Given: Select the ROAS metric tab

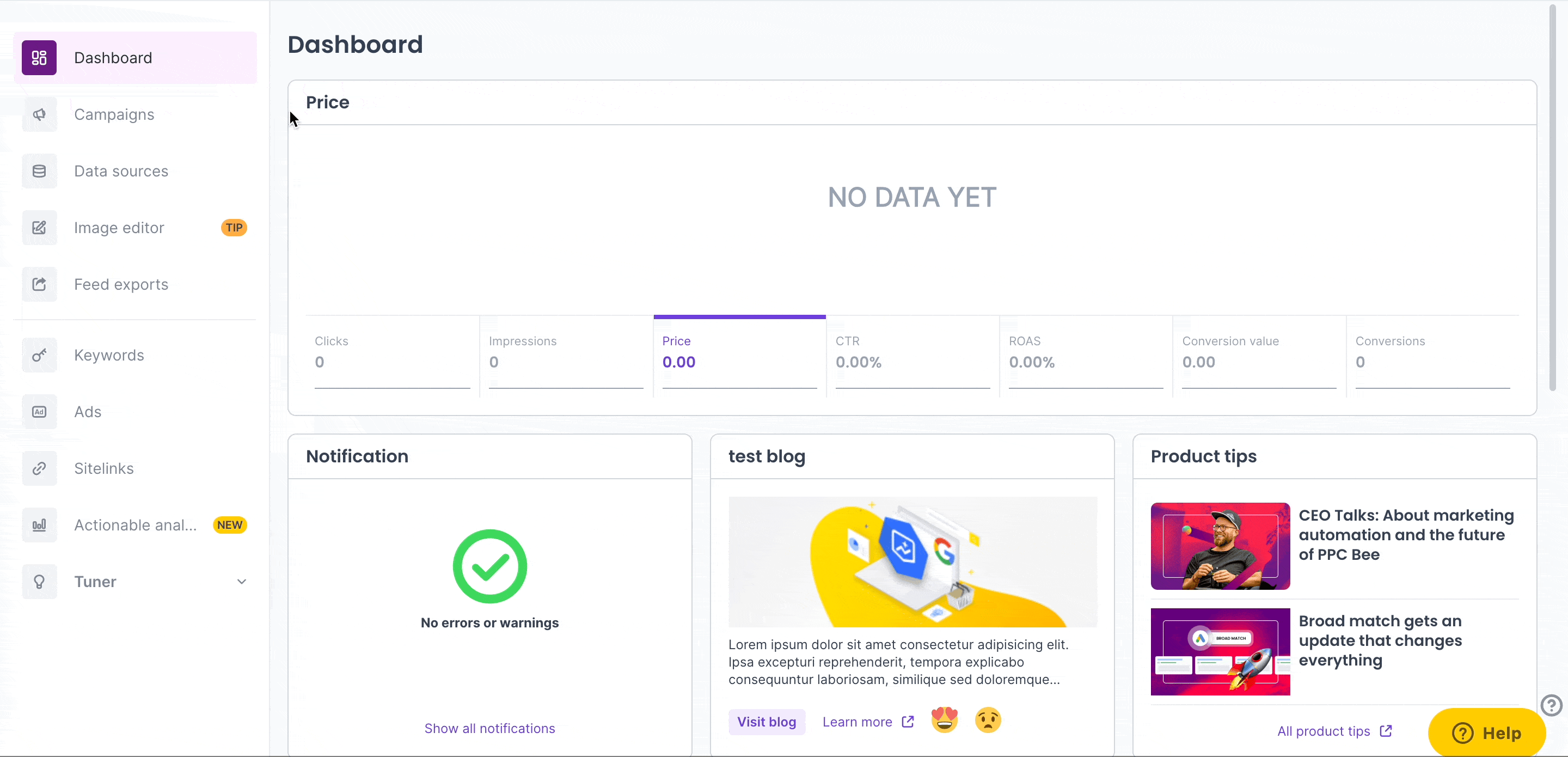Looking at the screenshot, I should (x=1085, y=353).
